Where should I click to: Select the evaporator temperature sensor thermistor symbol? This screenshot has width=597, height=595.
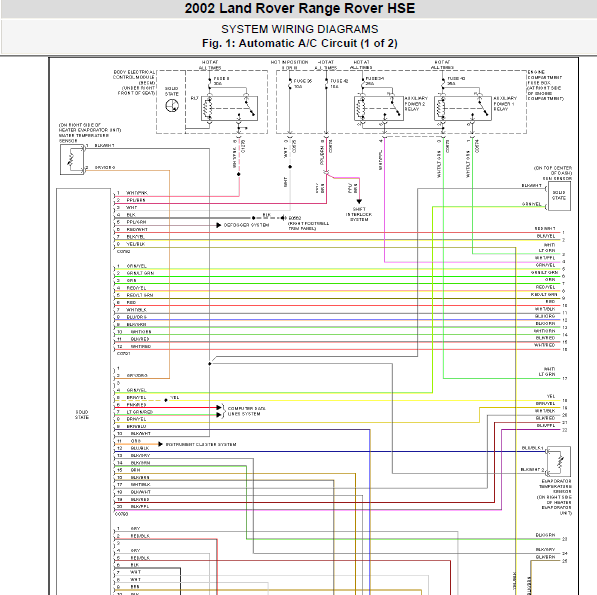pyautogui.click(x=559, y=461)
